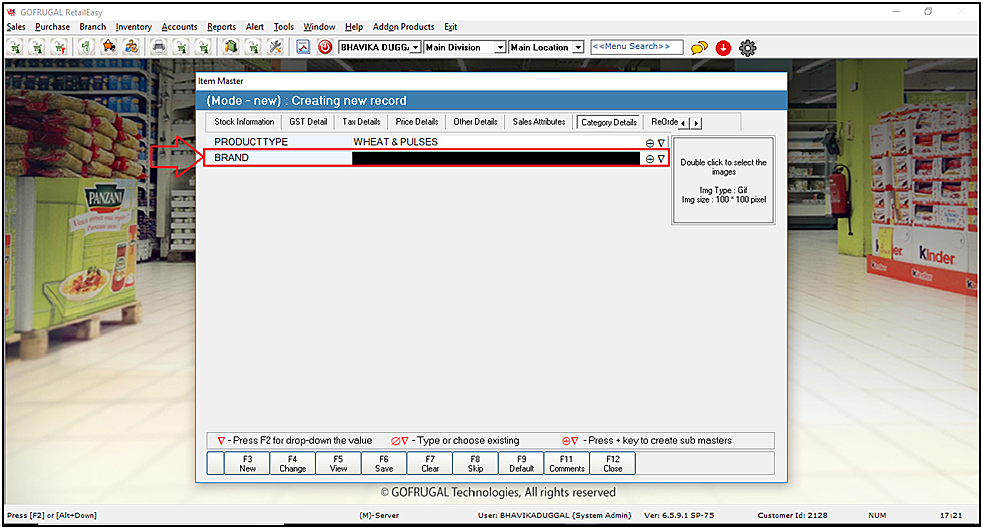
Task: Click the minus circle icon in PRODUCTTYPE row
Action: 649,143
